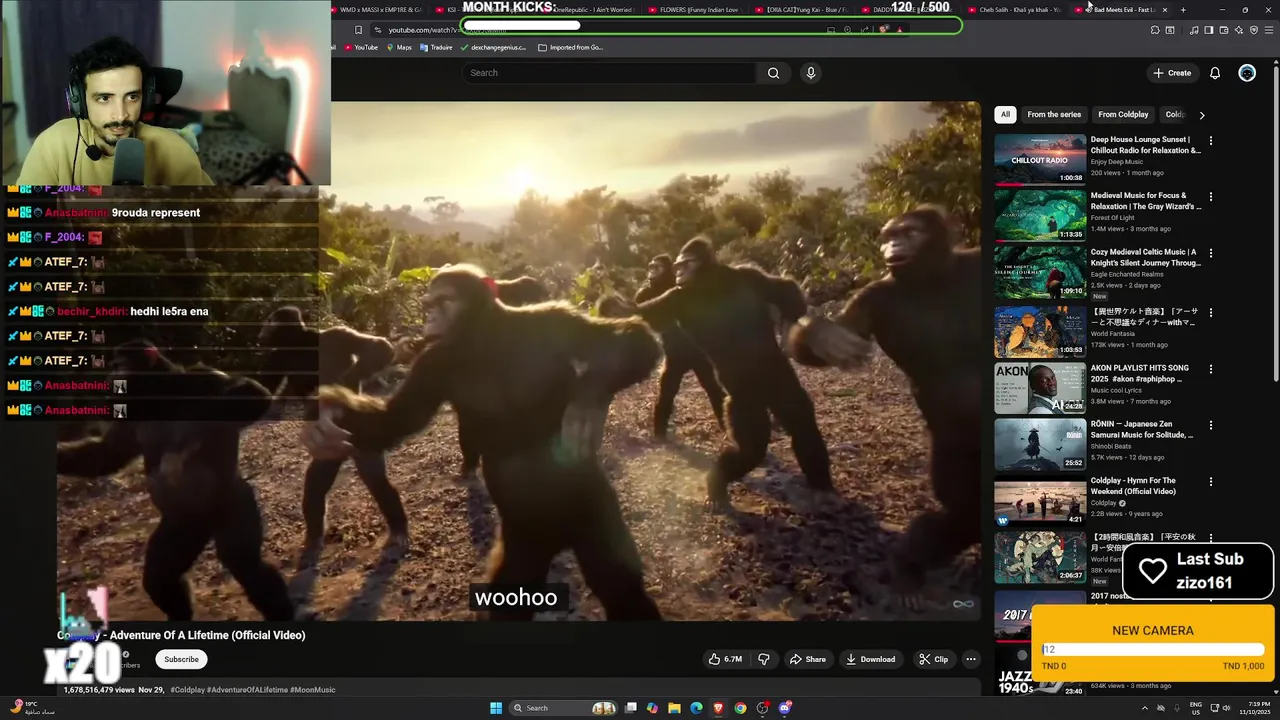Image resolution: width=1280 pixels, height=720 pixels.
Task: Click the Clip scissors button
Action: tap(934, 659)
